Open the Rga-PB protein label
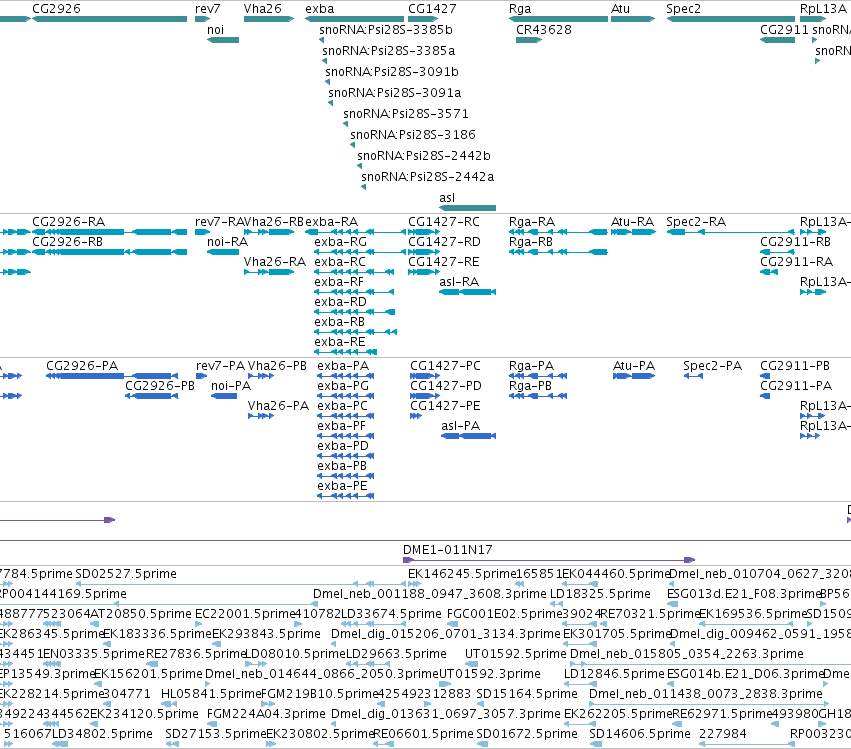The width and height of the screenshot is (851, 749). click(x=530, y=386)
